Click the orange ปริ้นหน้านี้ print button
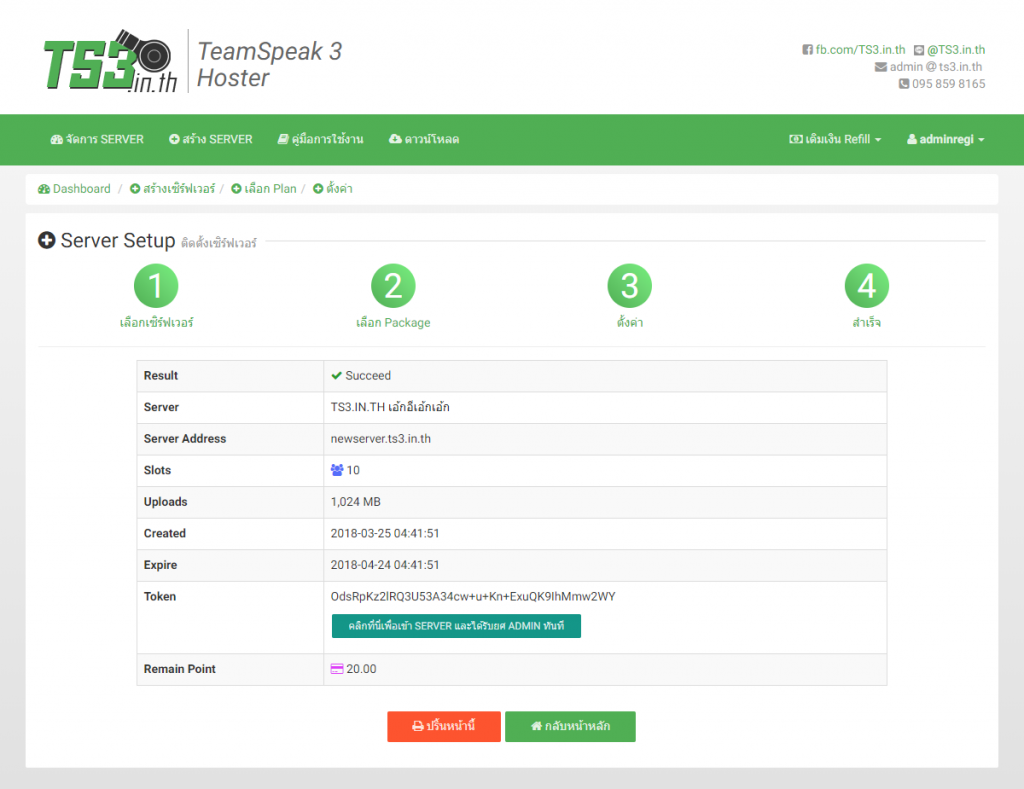Screen dimensions: 1024x789 (x=443, y=727)
